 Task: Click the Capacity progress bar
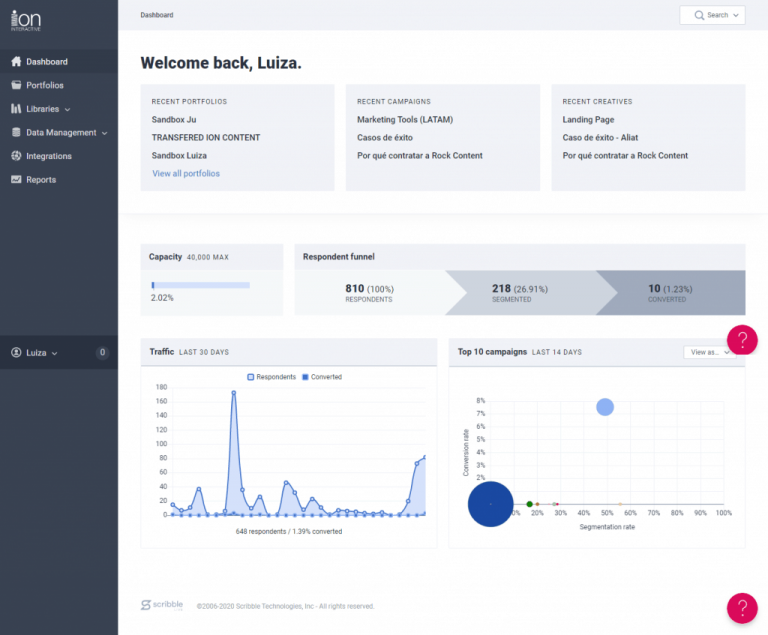coord(200,285)
